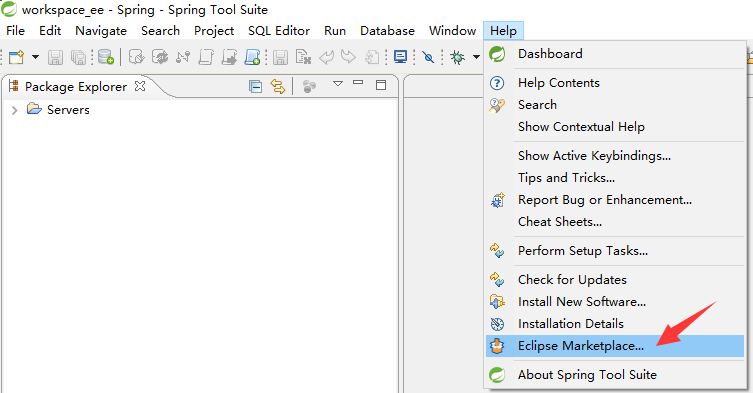The height and width of the screenshot is (393, 753).
Task: Click the Save toolbar icon
Action: 55,57
